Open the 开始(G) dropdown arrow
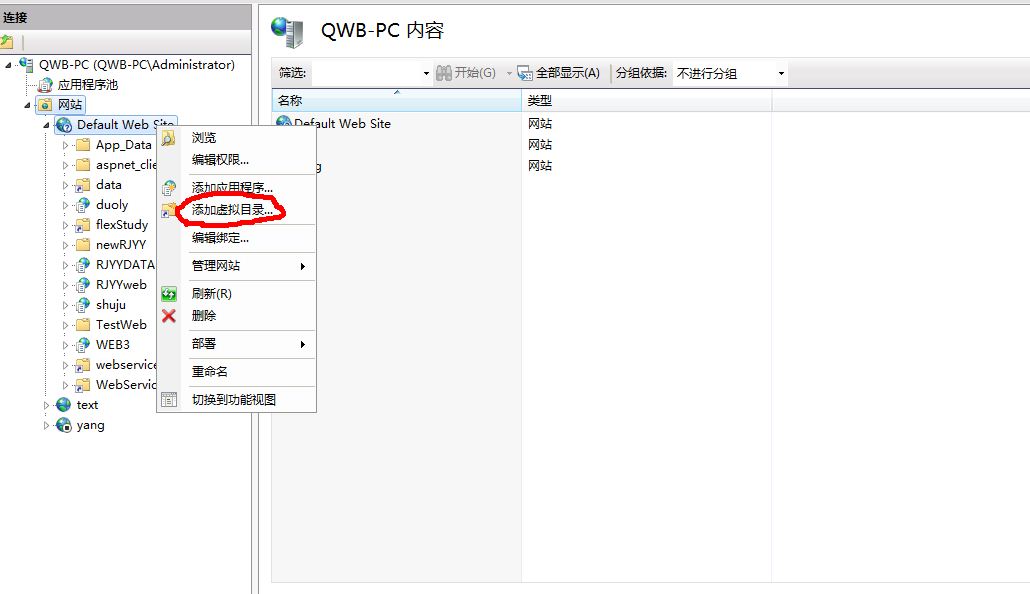Screen dimensions: 1030x594 (x=509, y=74)
